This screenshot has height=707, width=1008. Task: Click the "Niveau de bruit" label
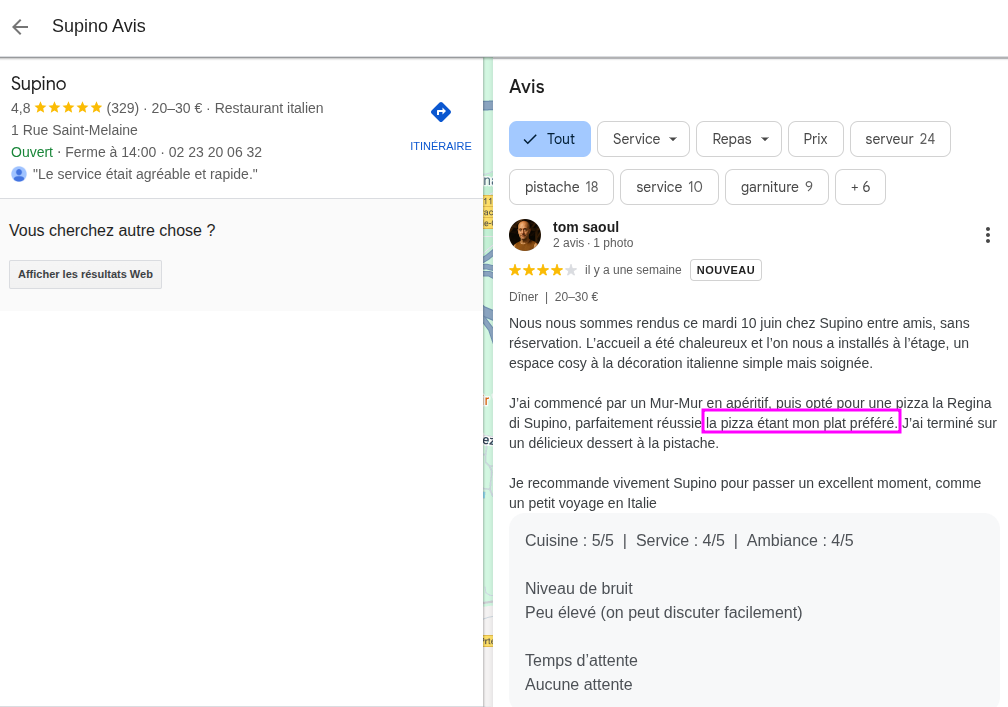click(579, 589)
